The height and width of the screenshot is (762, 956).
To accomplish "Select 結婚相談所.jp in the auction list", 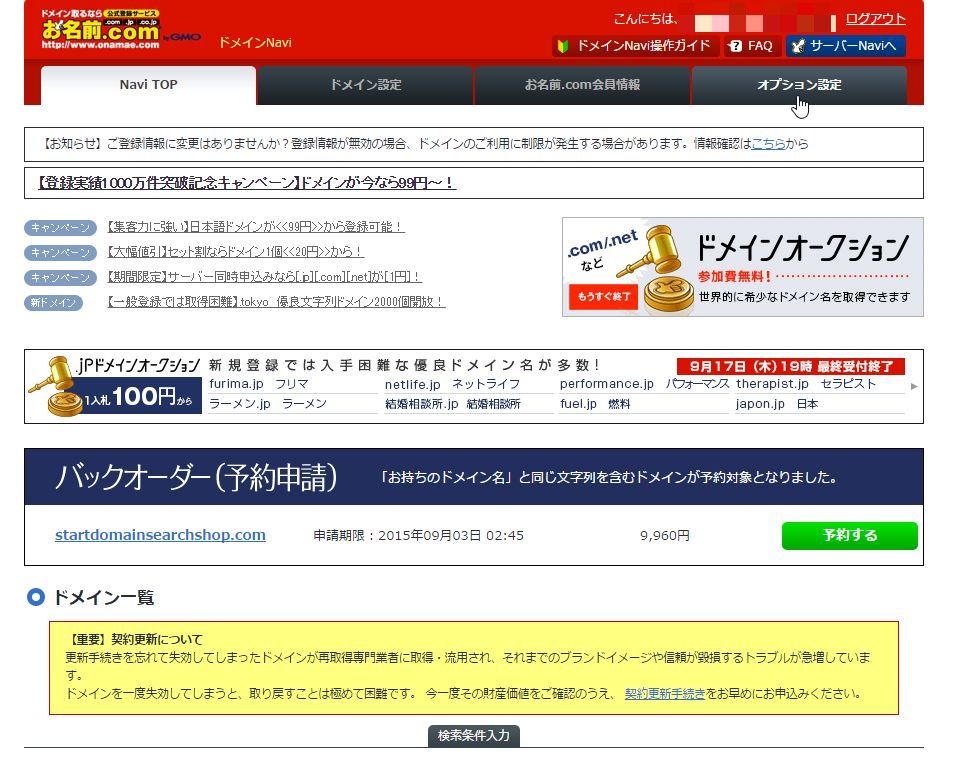I will (x=421, y=404).
